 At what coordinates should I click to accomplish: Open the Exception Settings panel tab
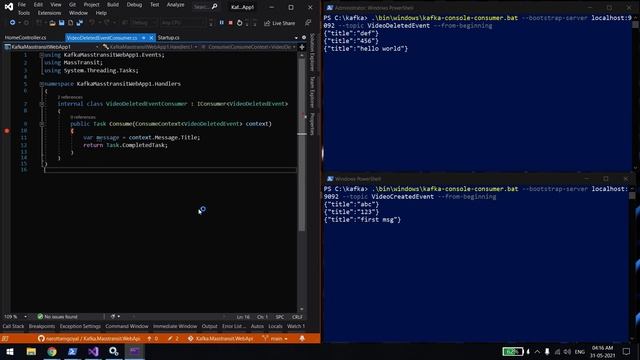80,326
